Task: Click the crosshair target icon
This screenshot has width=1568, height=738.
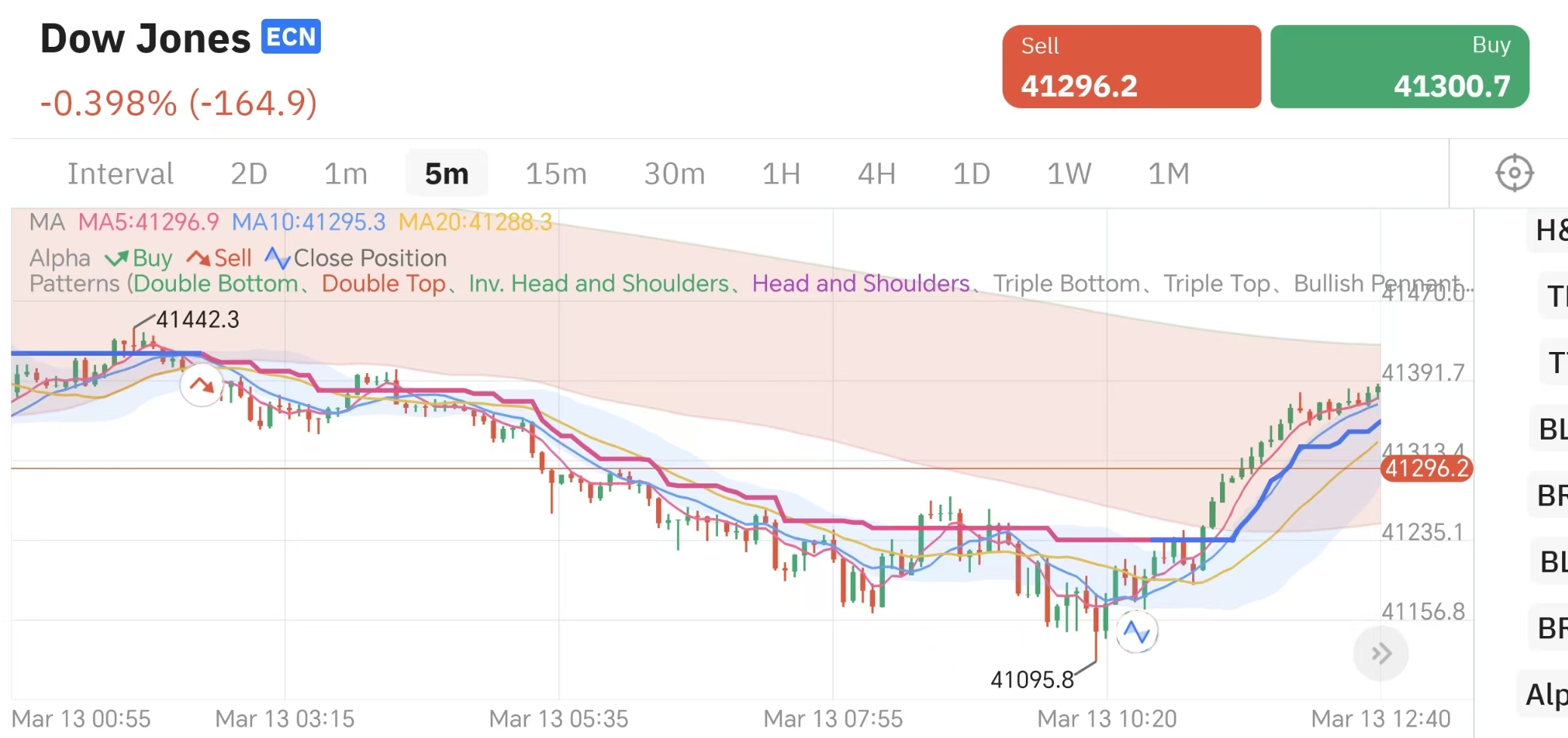Action: point(1514,173)
